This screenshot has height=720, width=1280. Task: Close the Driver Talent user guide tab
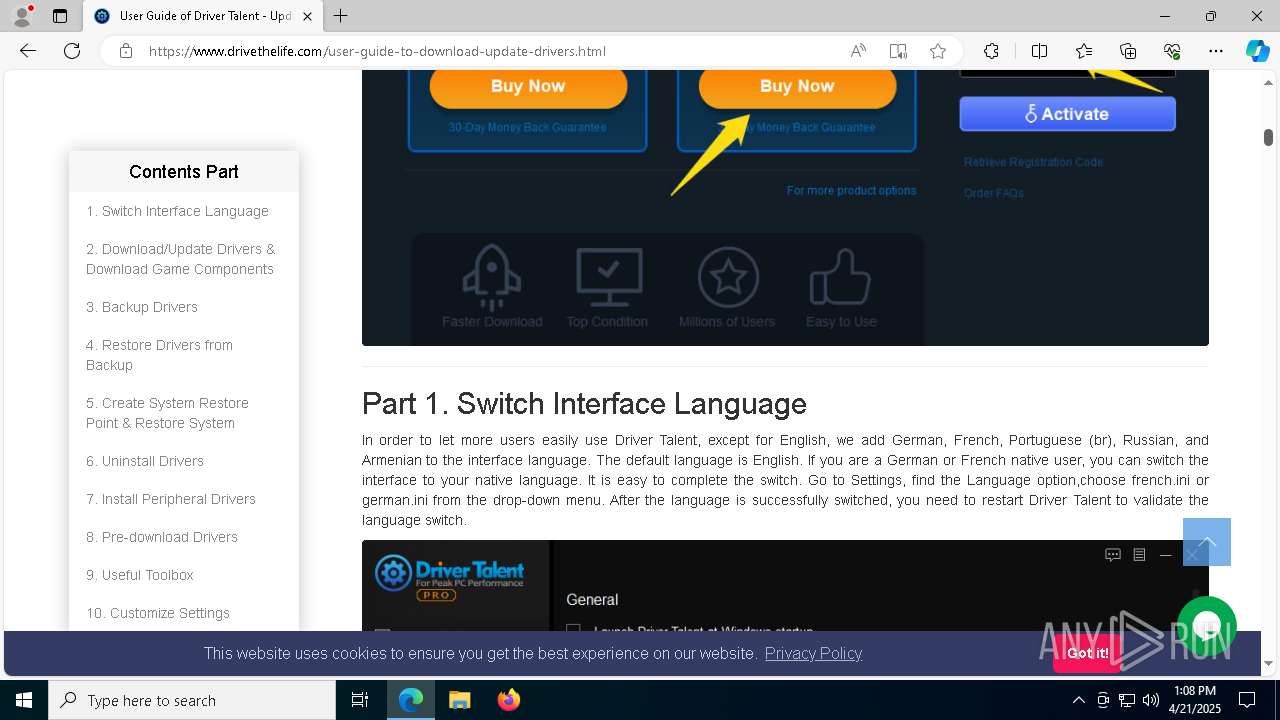(x=308, y=16)
